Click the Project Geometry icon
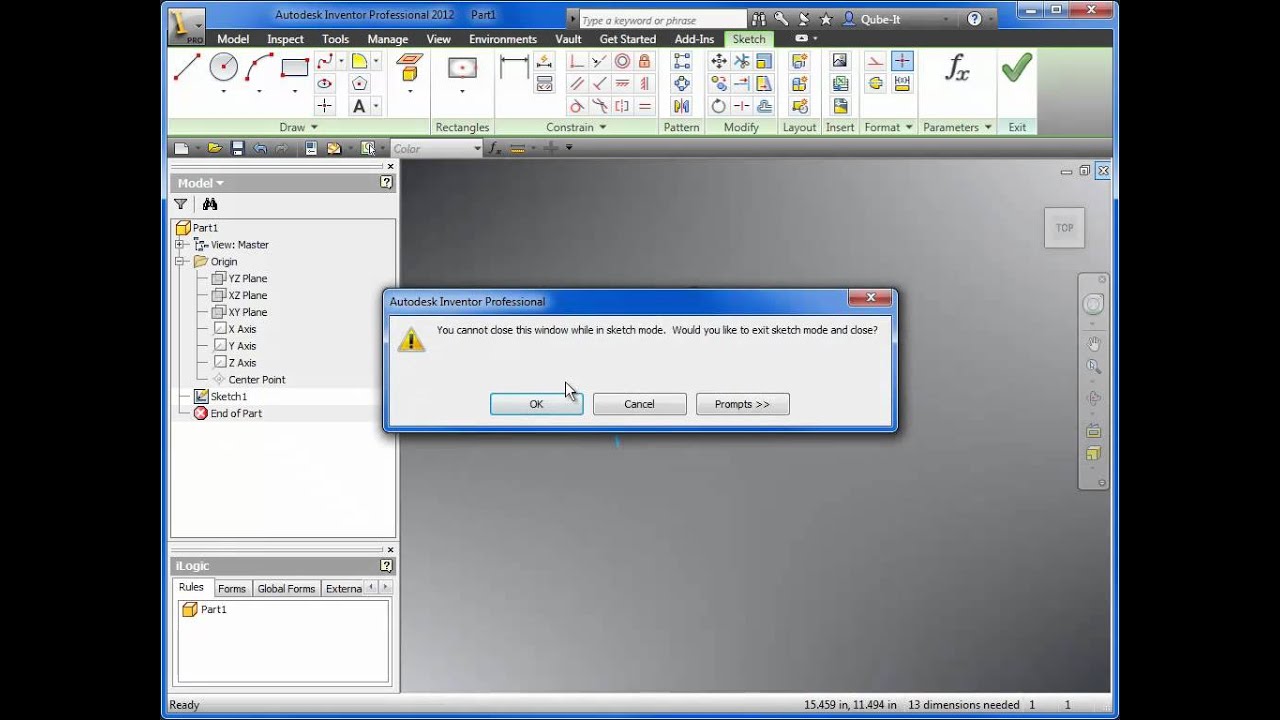The height and width of the screenshot is (720, 1280). point(409,68)
